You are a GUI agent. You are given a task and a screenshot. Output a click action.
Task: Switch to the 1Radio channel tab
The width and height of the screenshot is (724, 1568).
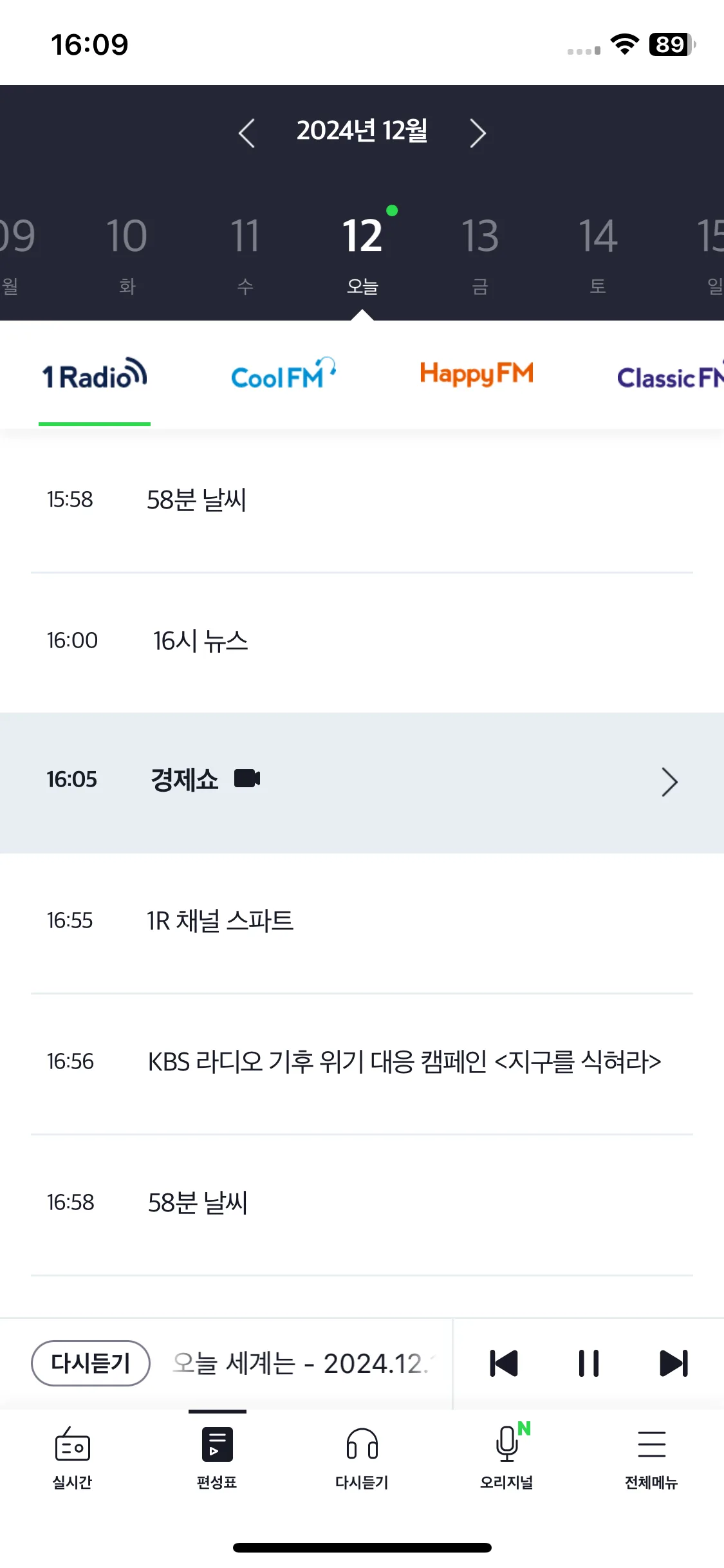click(95, 375)
